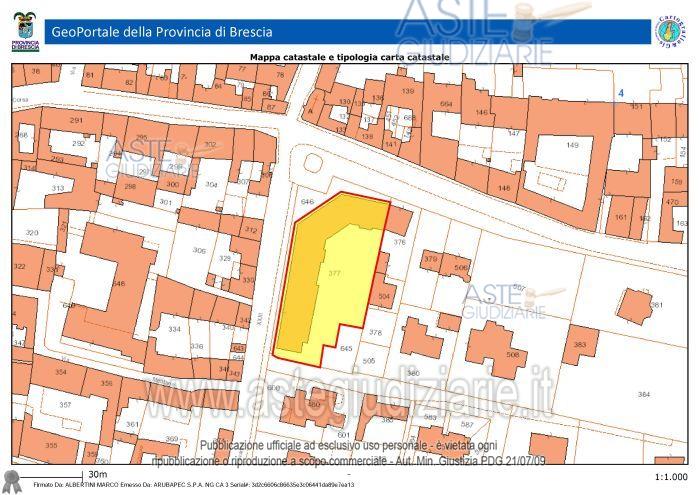Viewport: 700px width, 495px height.
Task: Click the open parcel labeled 384
Action: click(642, 394)
